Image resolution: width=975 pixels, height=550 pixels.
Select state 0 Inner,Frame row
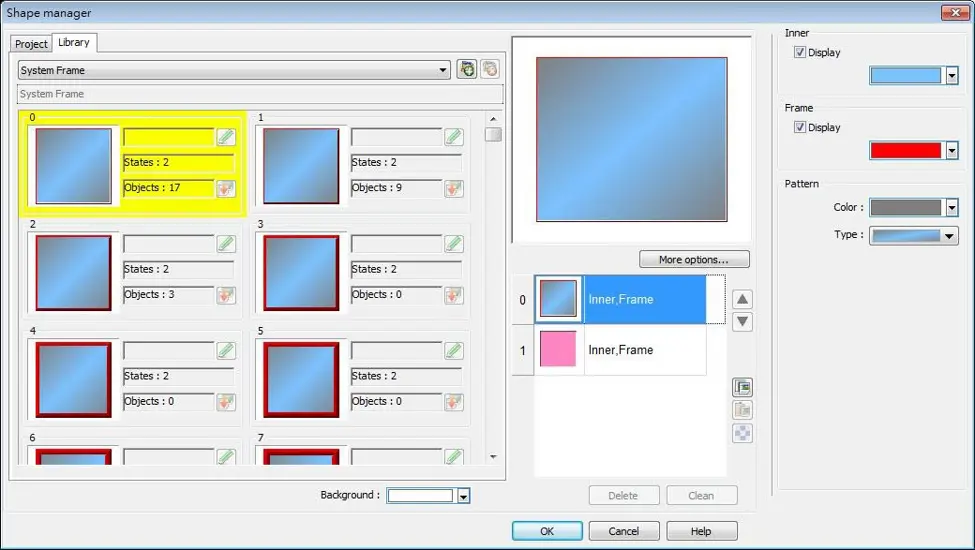(x=619, y=300)
